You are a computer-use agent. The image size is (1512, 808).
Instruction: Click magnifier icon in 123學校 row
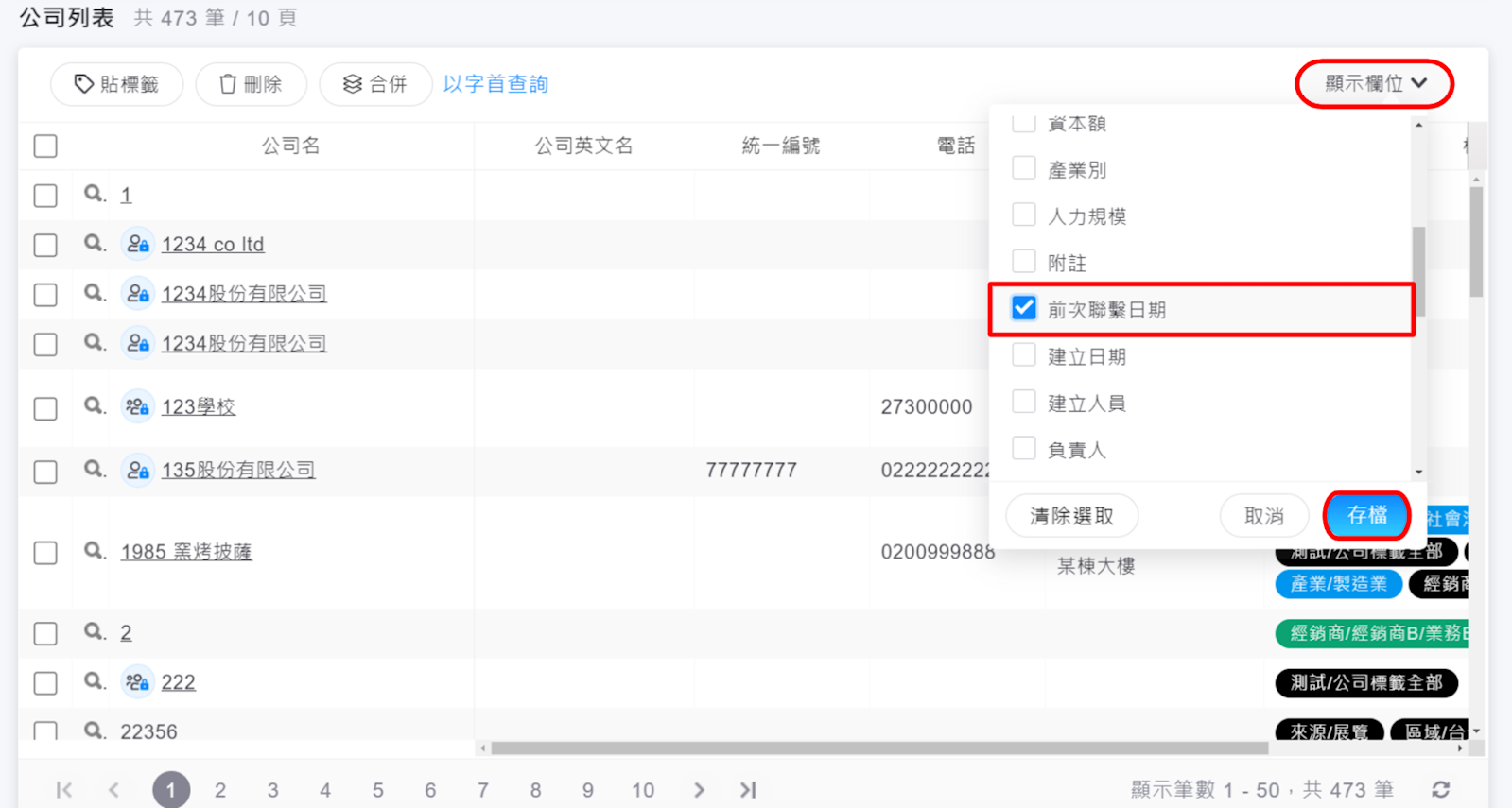tap(94, 406)
